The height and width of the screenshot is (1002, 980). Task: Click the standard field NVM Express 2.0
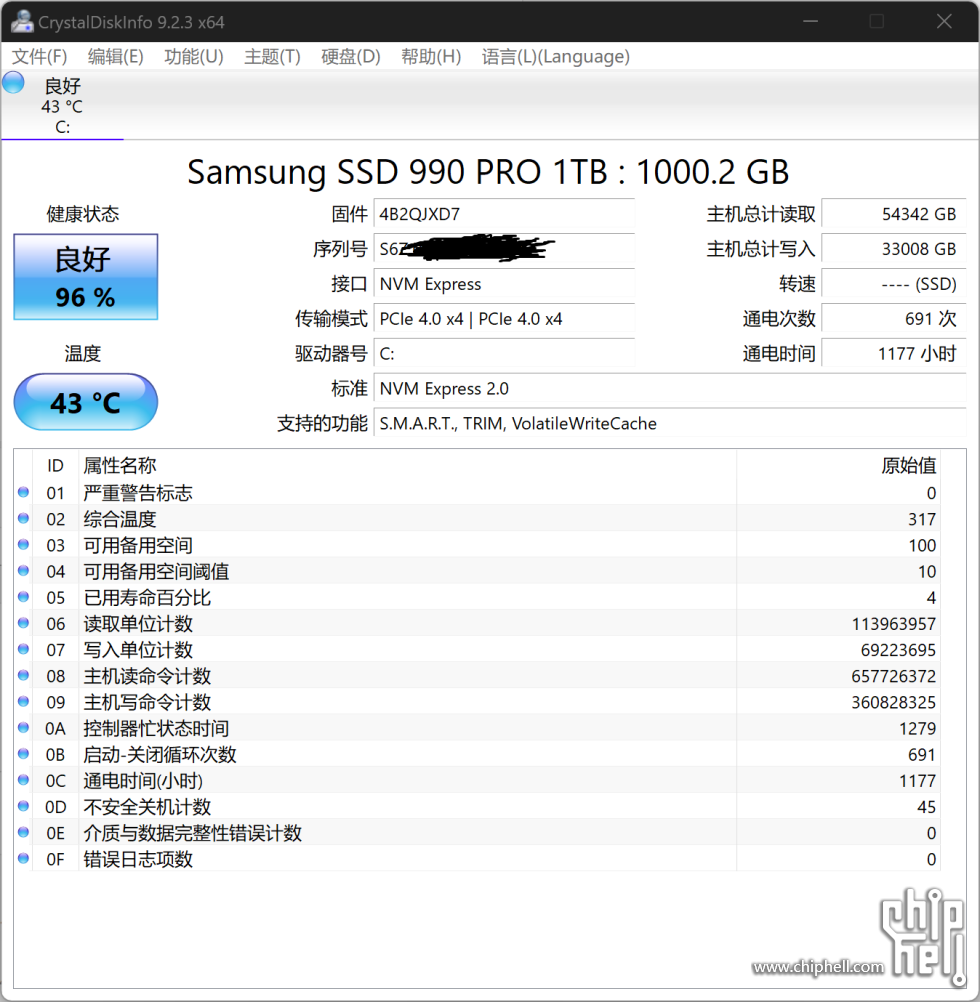[x=670, y=389]
